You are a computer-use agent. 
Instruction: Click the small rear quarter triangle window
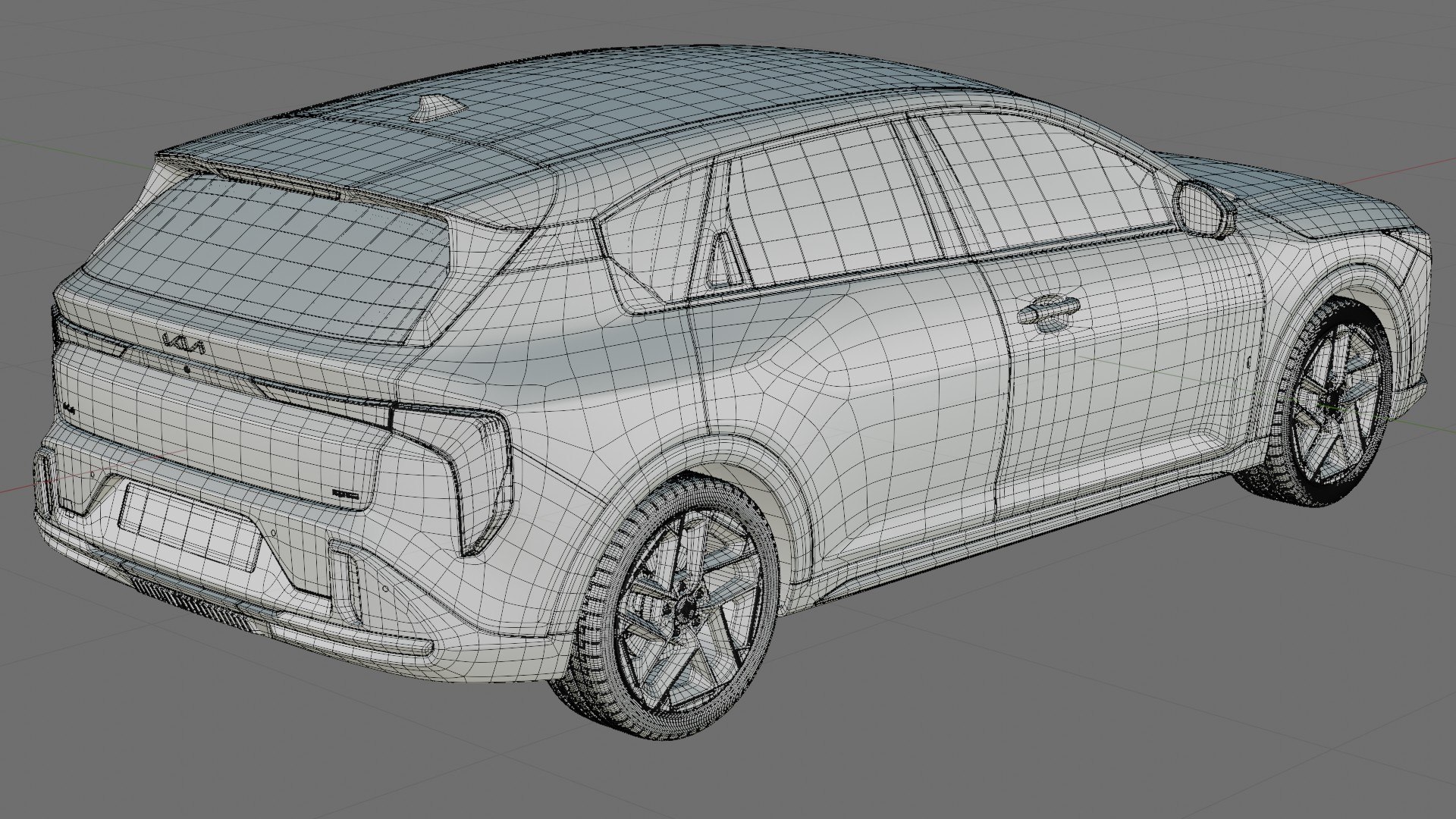[x=726, y=259]
